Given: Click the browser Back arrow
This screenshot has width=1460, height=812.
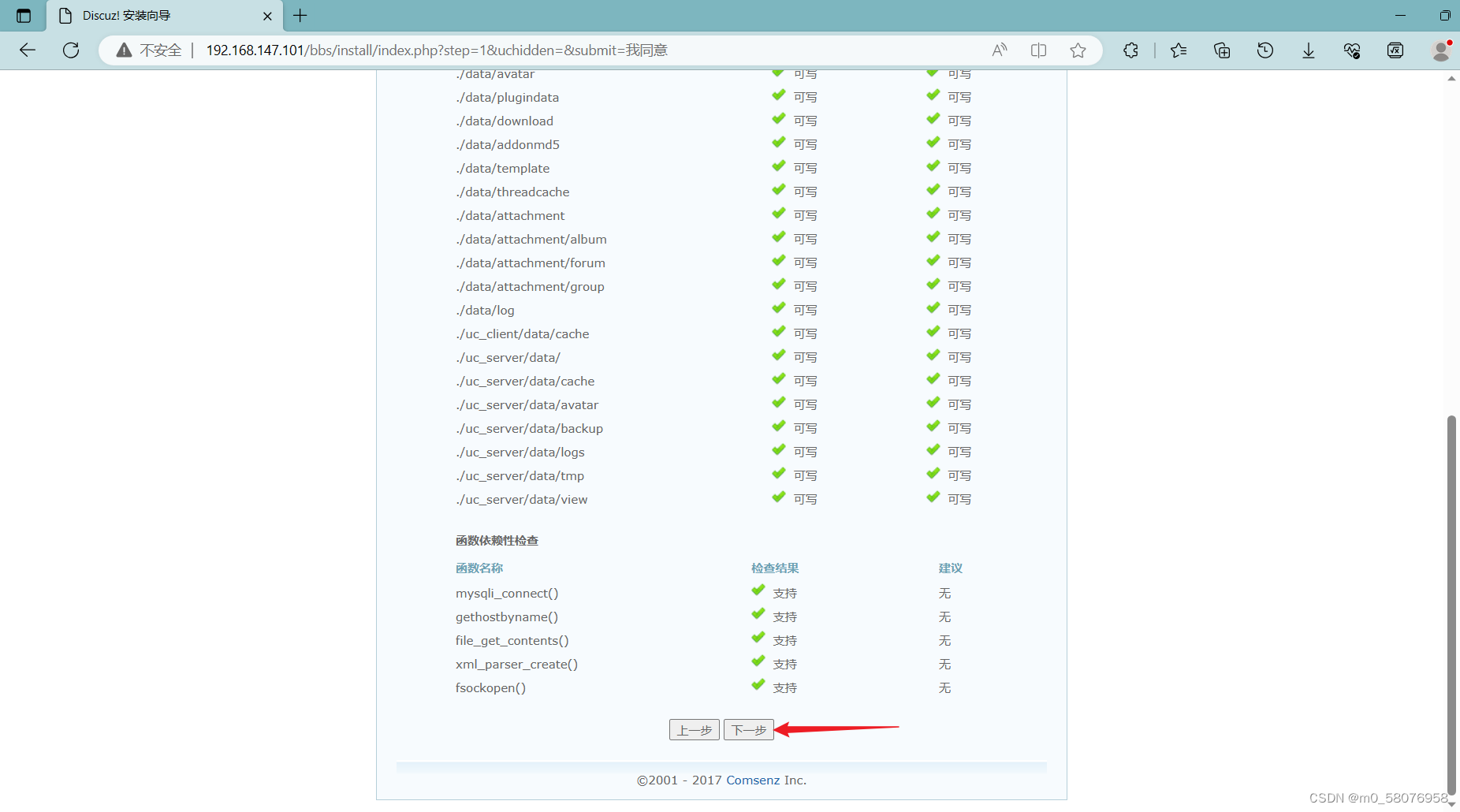Looking at the screenshot, I should tap(28, 50).
